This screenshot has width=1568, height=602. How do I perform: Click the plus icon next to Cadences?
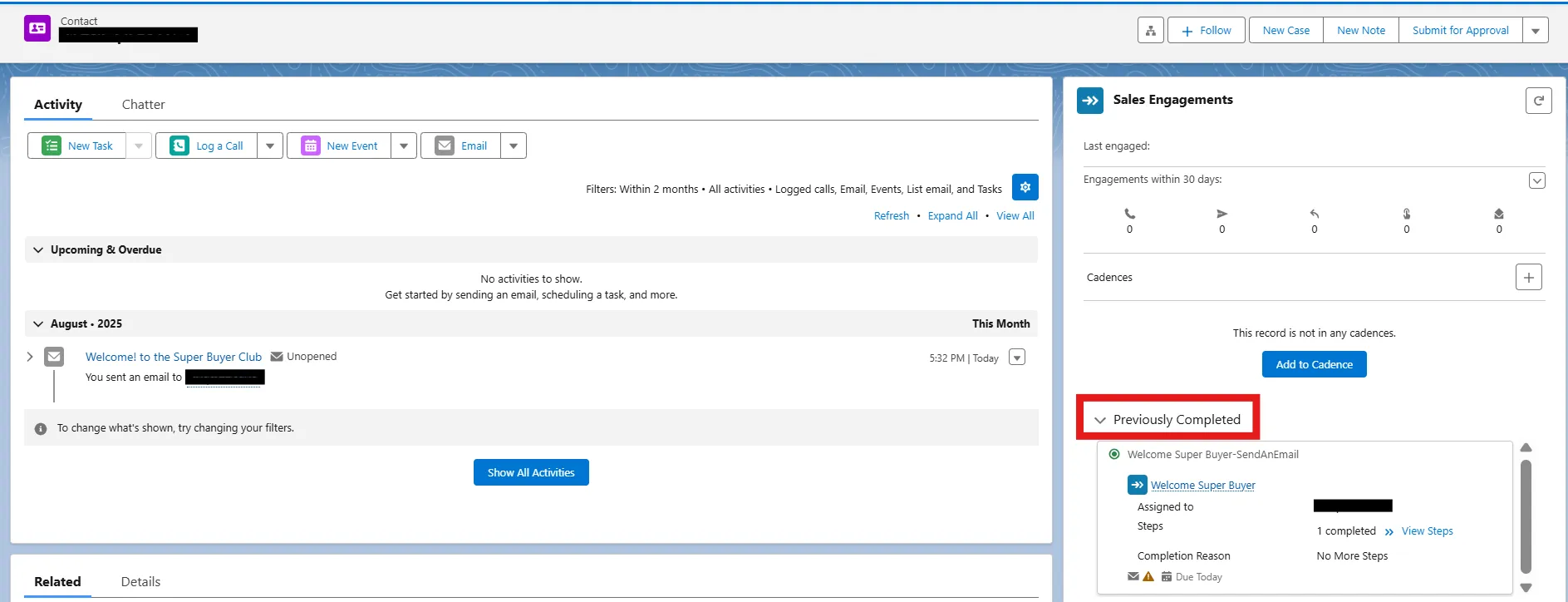point(1528,277)
